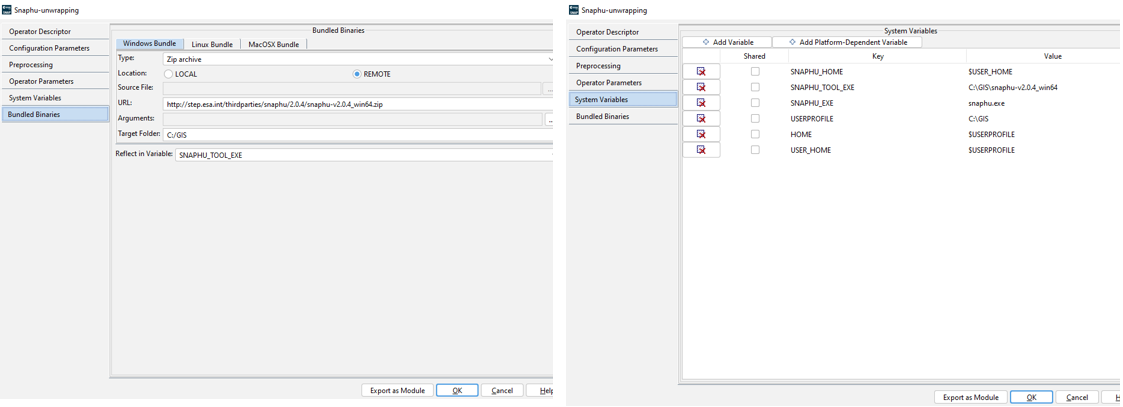The image size is (1123, 407).
Task: Toggle Shared checkbox for SNAPHU_HOME
Action: (x=755, y=72)
